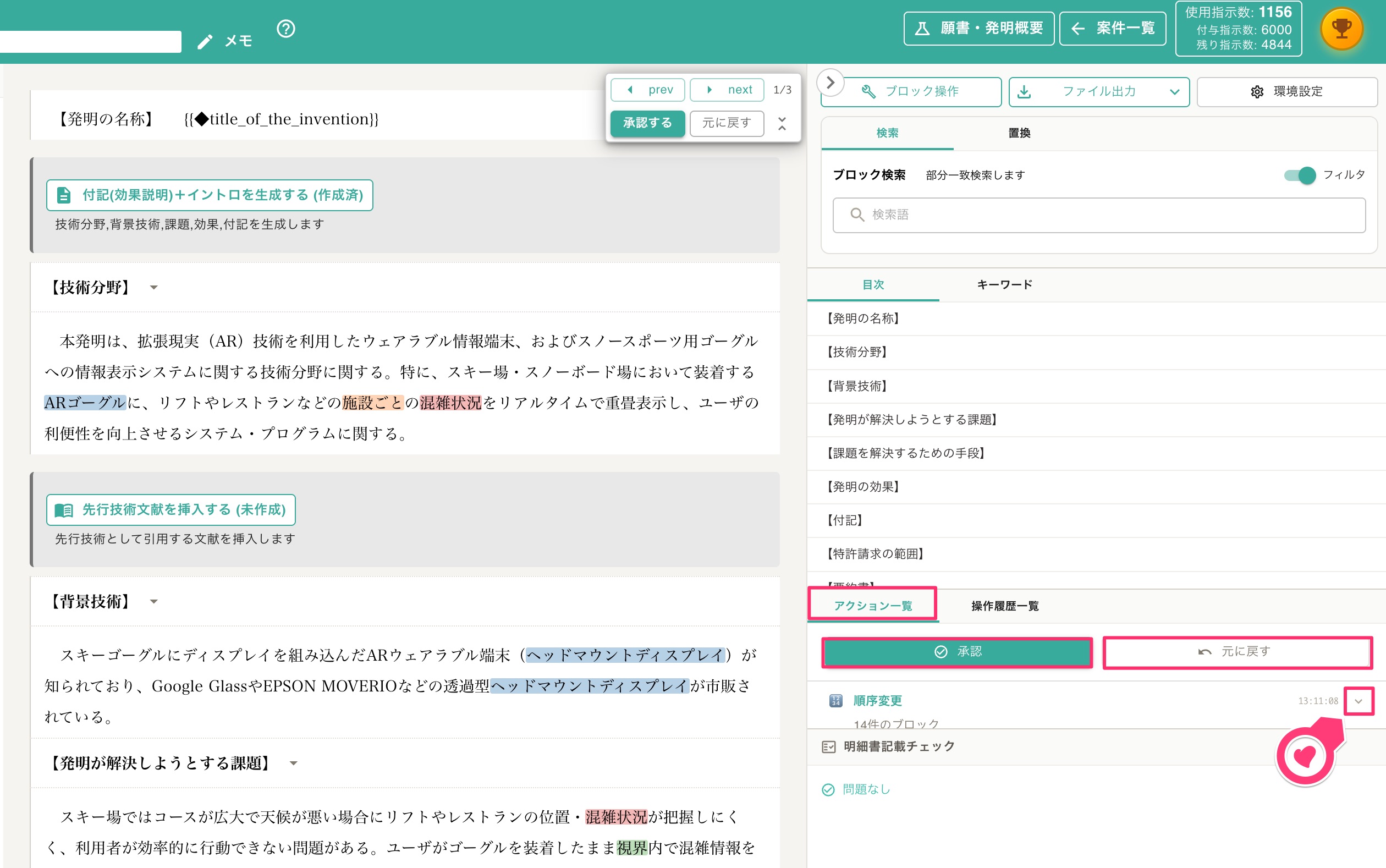The height and width of the screenshot is (868, 1386).
Task: Expand the 【技術分野】 section dropdown arrow
Action: coord(154,288)
